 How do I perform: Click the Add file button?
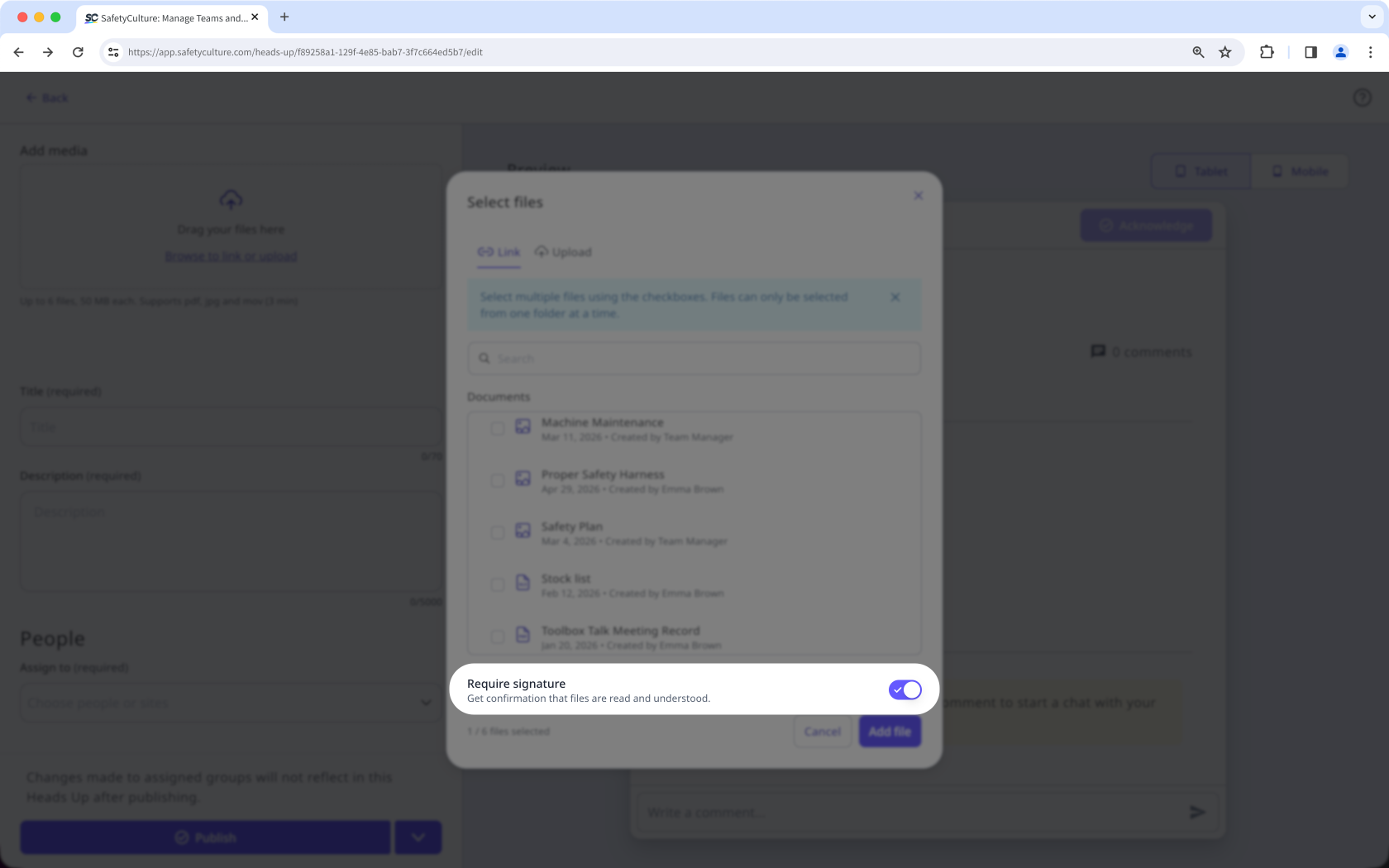pos(890,732)
